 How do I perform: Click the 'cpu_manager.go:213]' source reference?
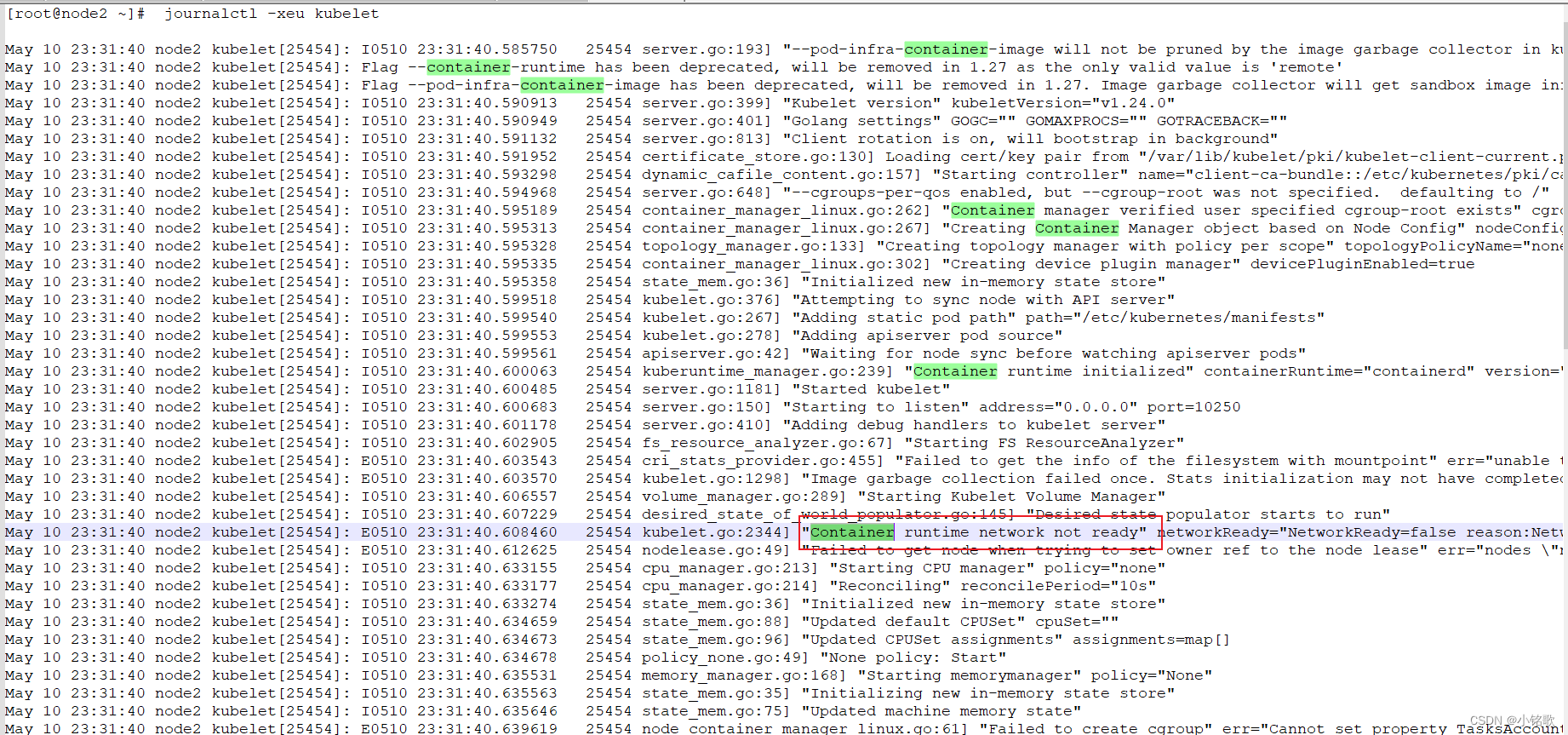click(x=730, y=568)
